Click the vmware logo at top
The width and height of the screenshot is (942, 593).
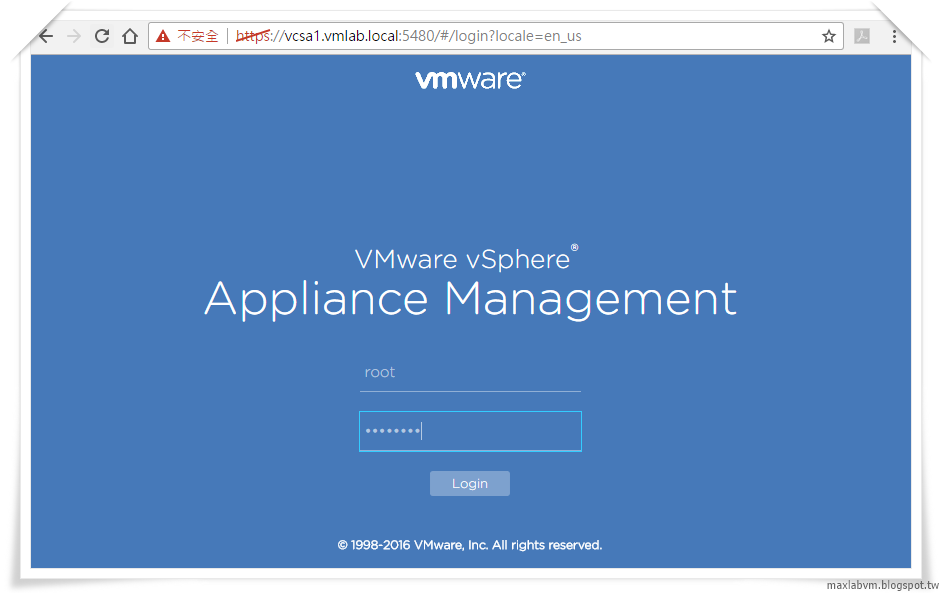pos(470,79)
